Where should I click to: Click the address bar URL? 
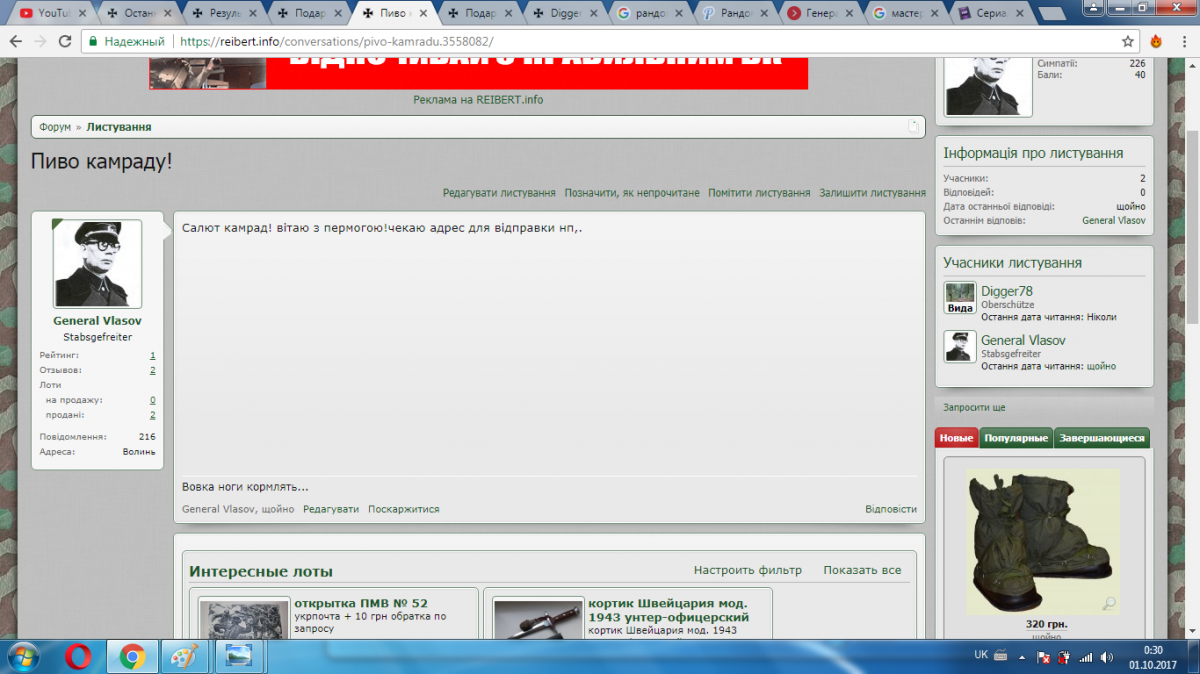point(336,42)
